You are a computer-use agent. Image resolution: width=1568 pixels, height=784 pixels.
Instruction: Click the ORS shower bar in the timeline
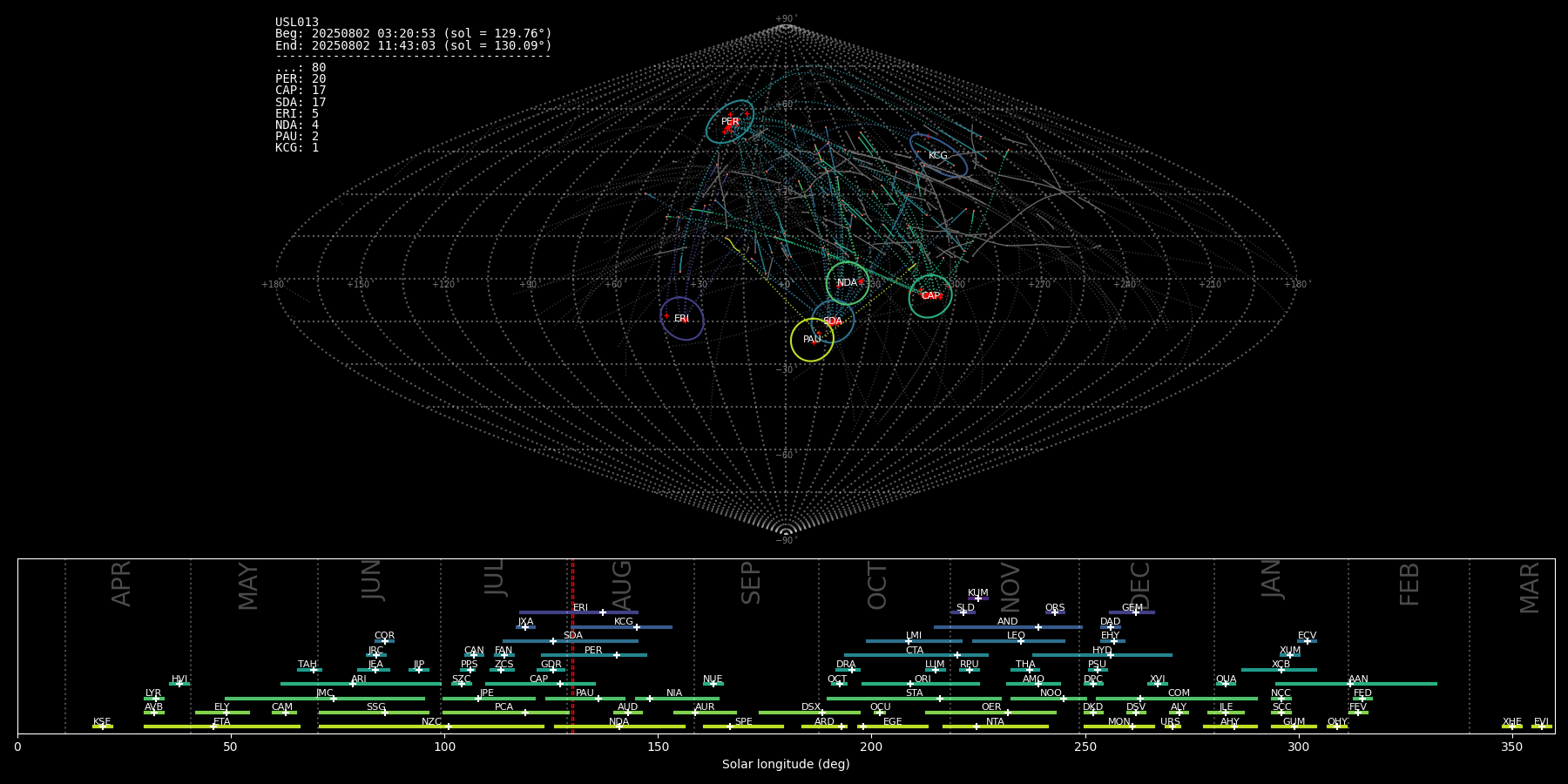point(1055,612)
